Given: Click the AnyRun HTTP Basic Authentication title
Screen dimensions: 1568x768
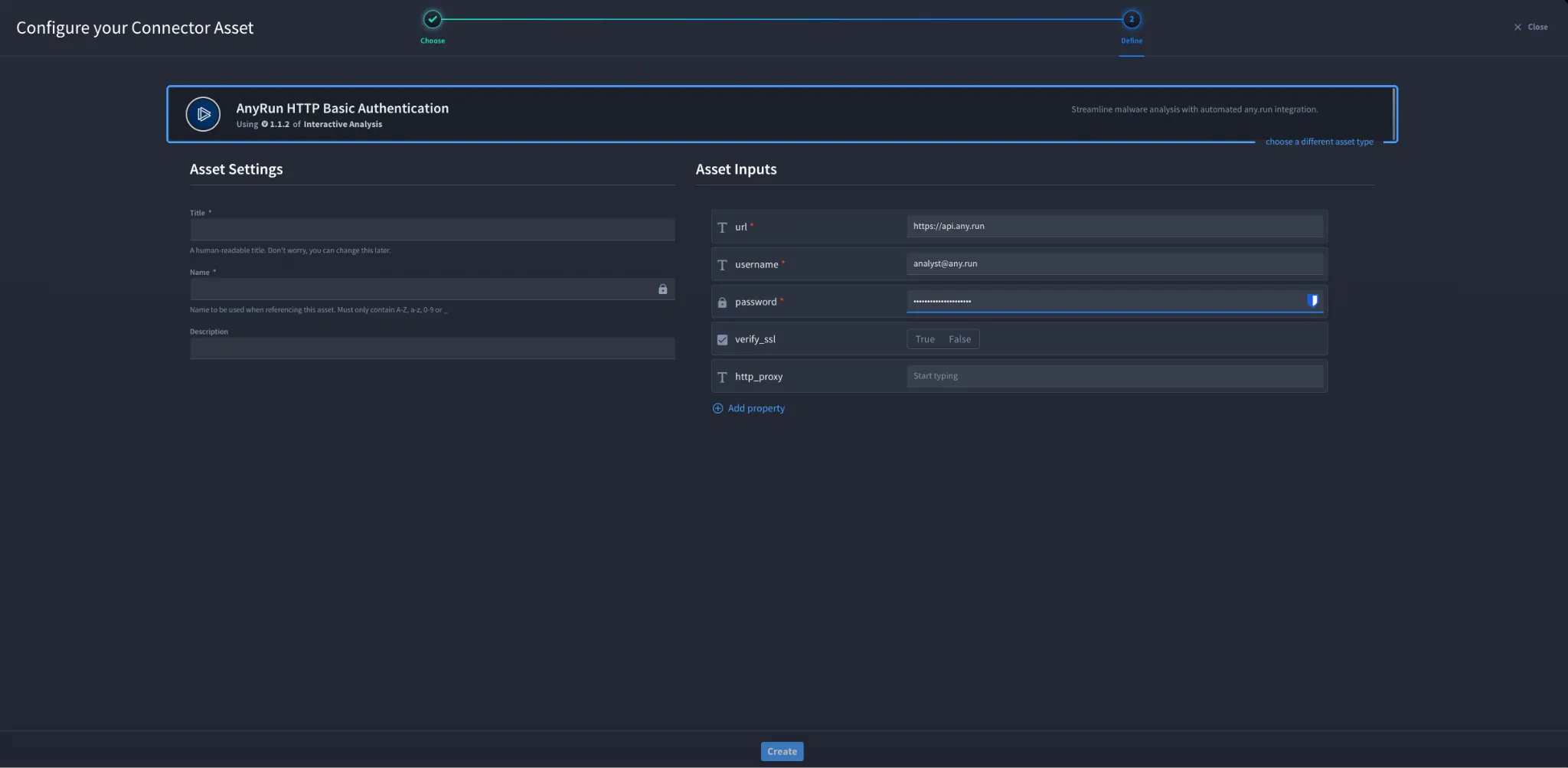Looking at the screenshot, I should 342,108.
